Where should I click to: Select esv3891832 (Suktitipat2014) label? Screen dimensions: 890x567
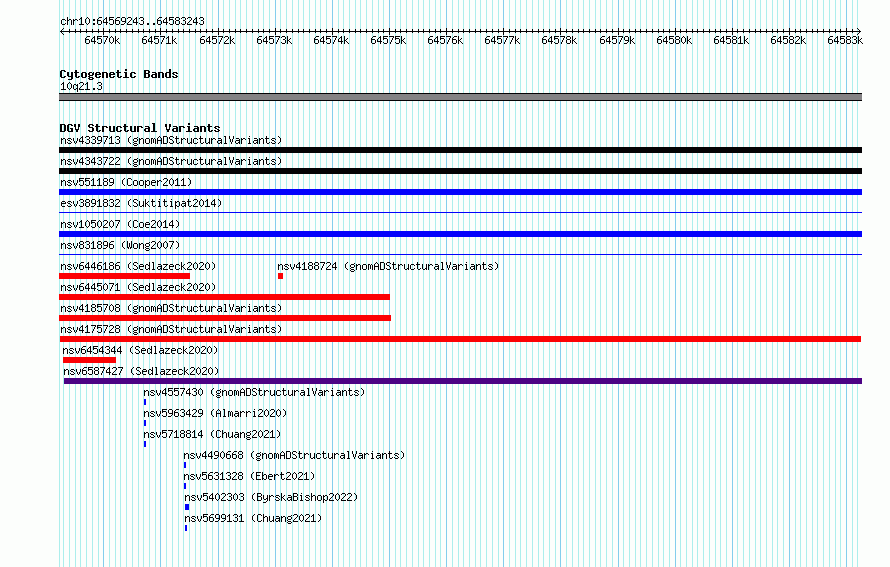click(141, 203)
